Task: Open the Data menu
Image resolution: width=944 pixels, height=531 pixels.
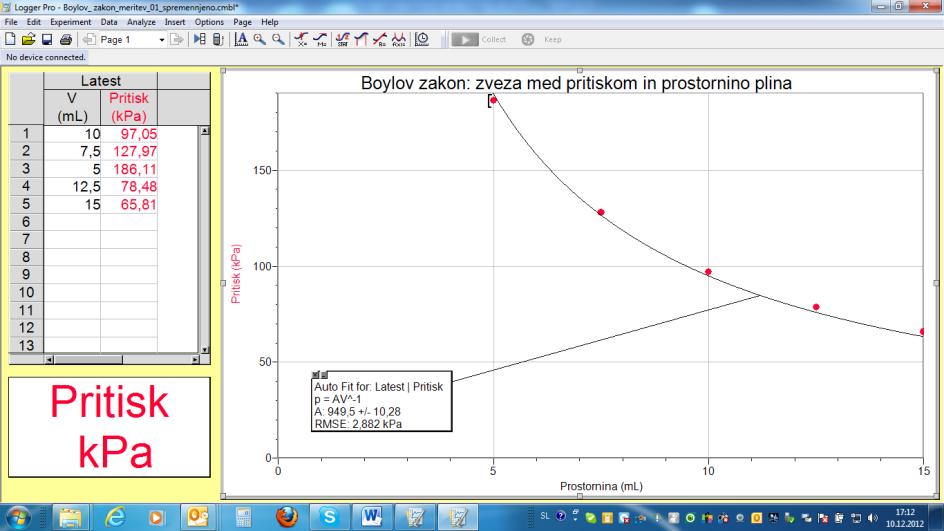Action: (109, 22)
